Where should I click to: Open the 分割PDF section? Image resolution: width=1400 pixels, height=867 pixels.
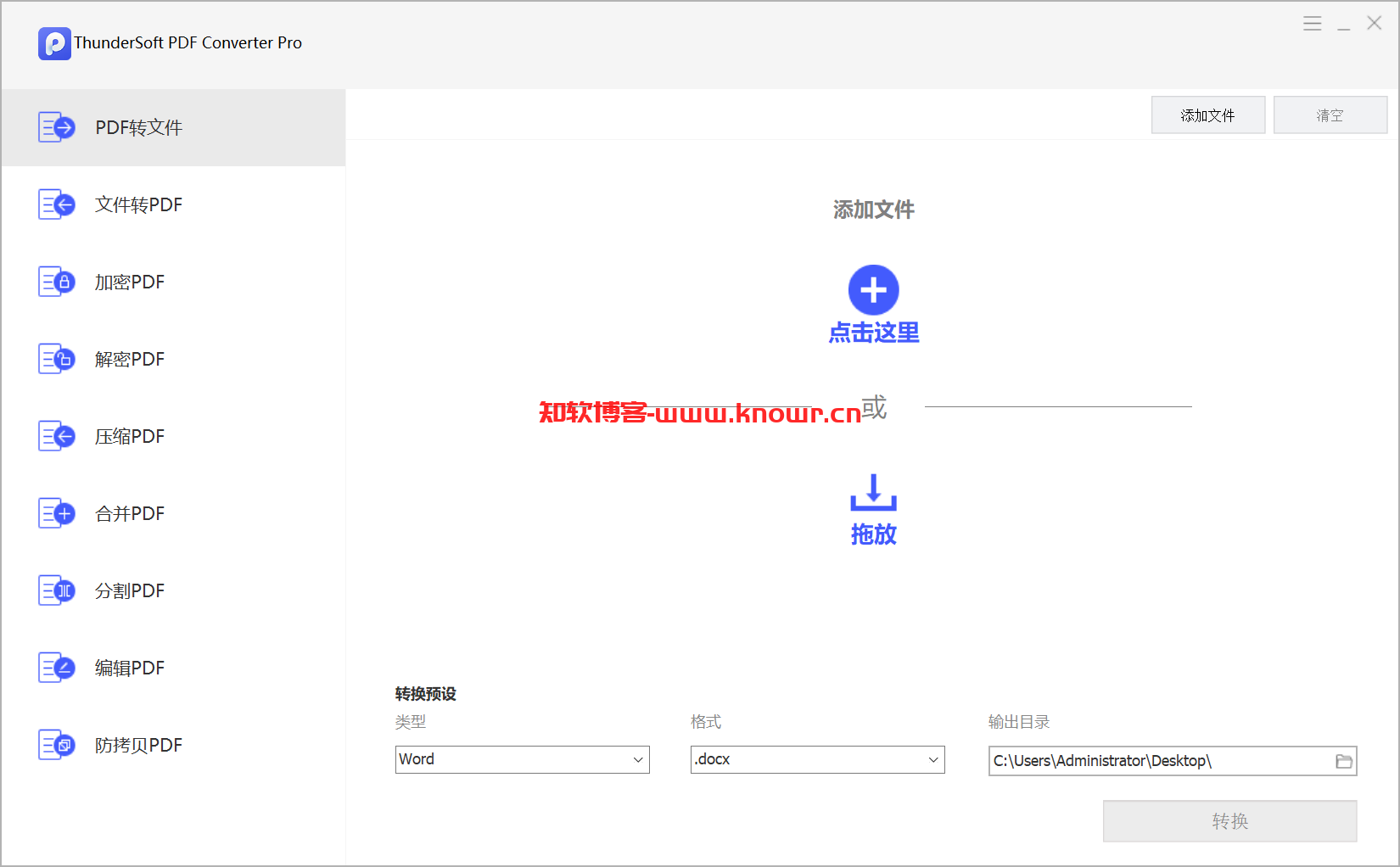click(173, 590)
